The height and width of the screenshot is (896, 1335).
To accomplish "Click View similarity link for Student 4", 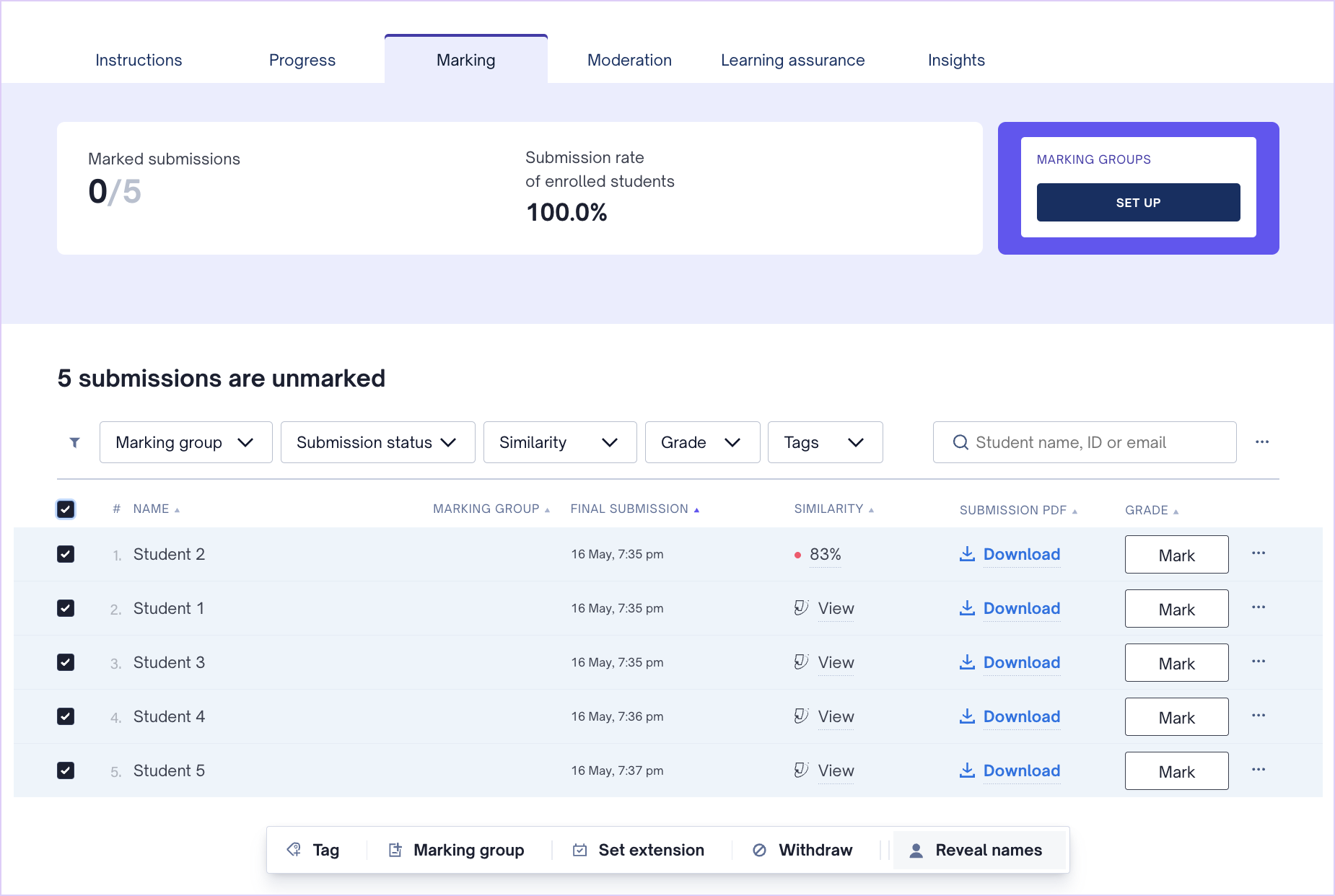I will [836, 716].
